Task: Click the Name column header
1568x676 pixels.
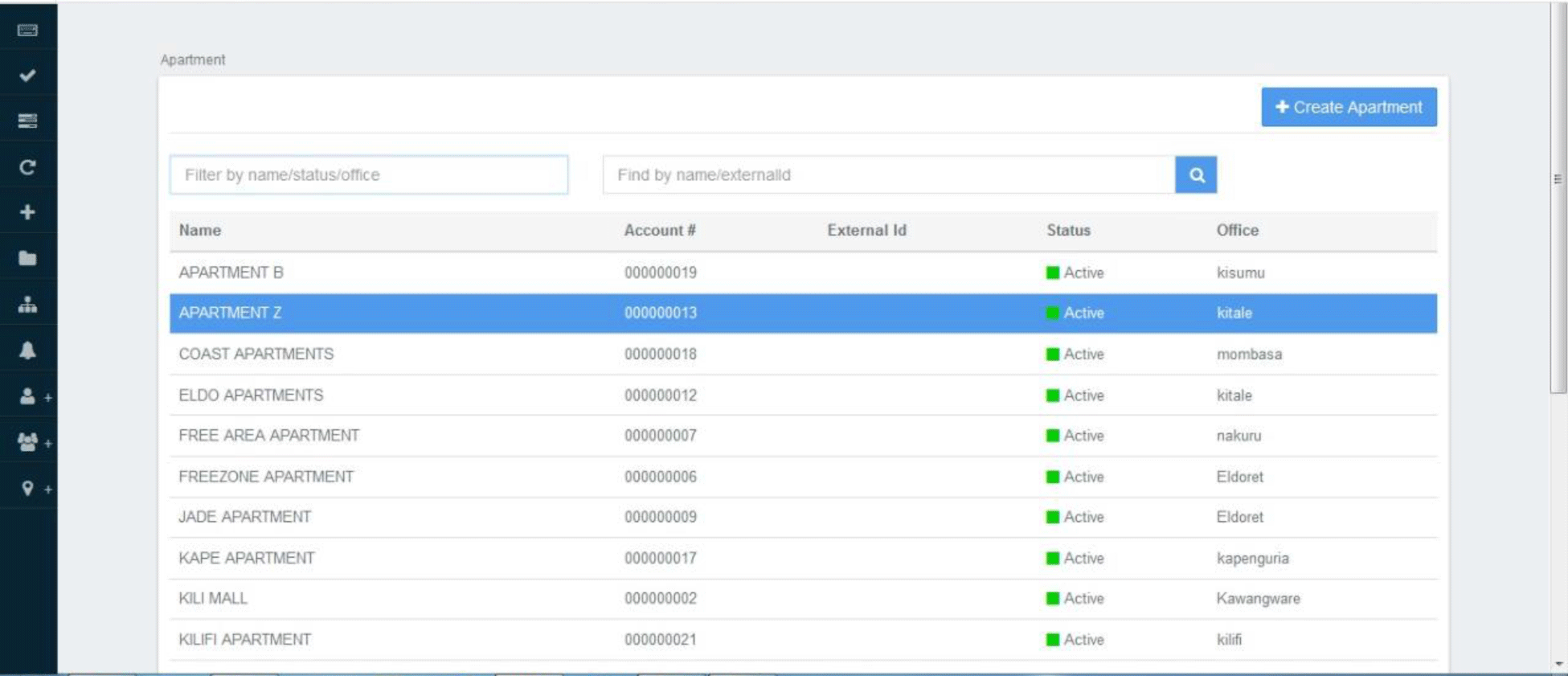Action: [x=199, y=230]
